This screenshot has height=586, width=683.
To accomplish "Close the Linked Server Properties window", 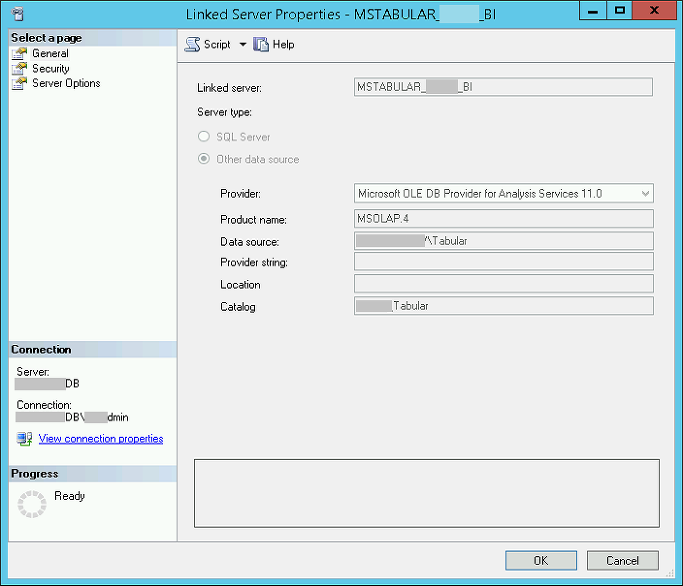I will pyautogui.click(x=654, y=10).
